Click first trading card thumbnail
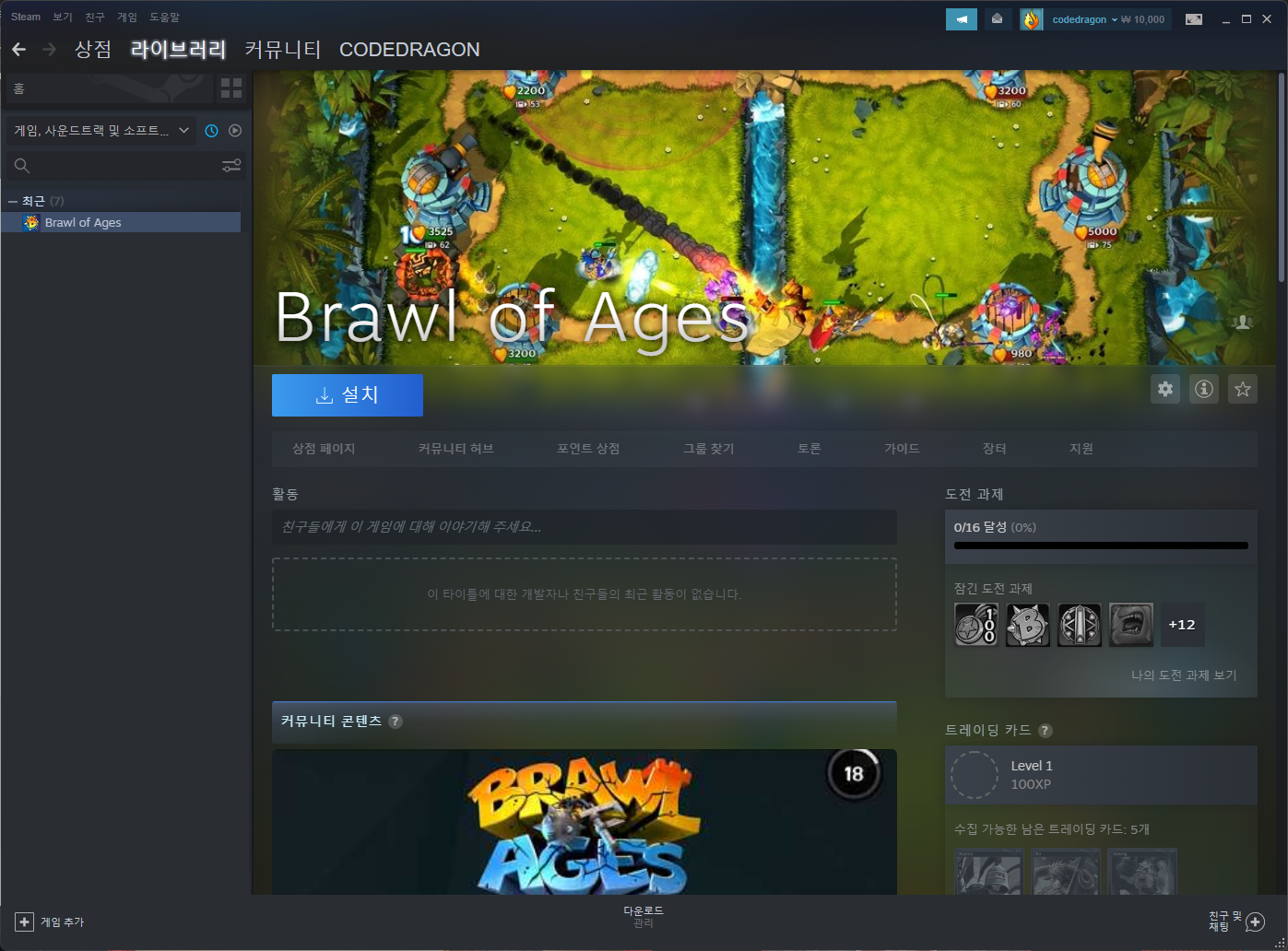 click(989, 871)
